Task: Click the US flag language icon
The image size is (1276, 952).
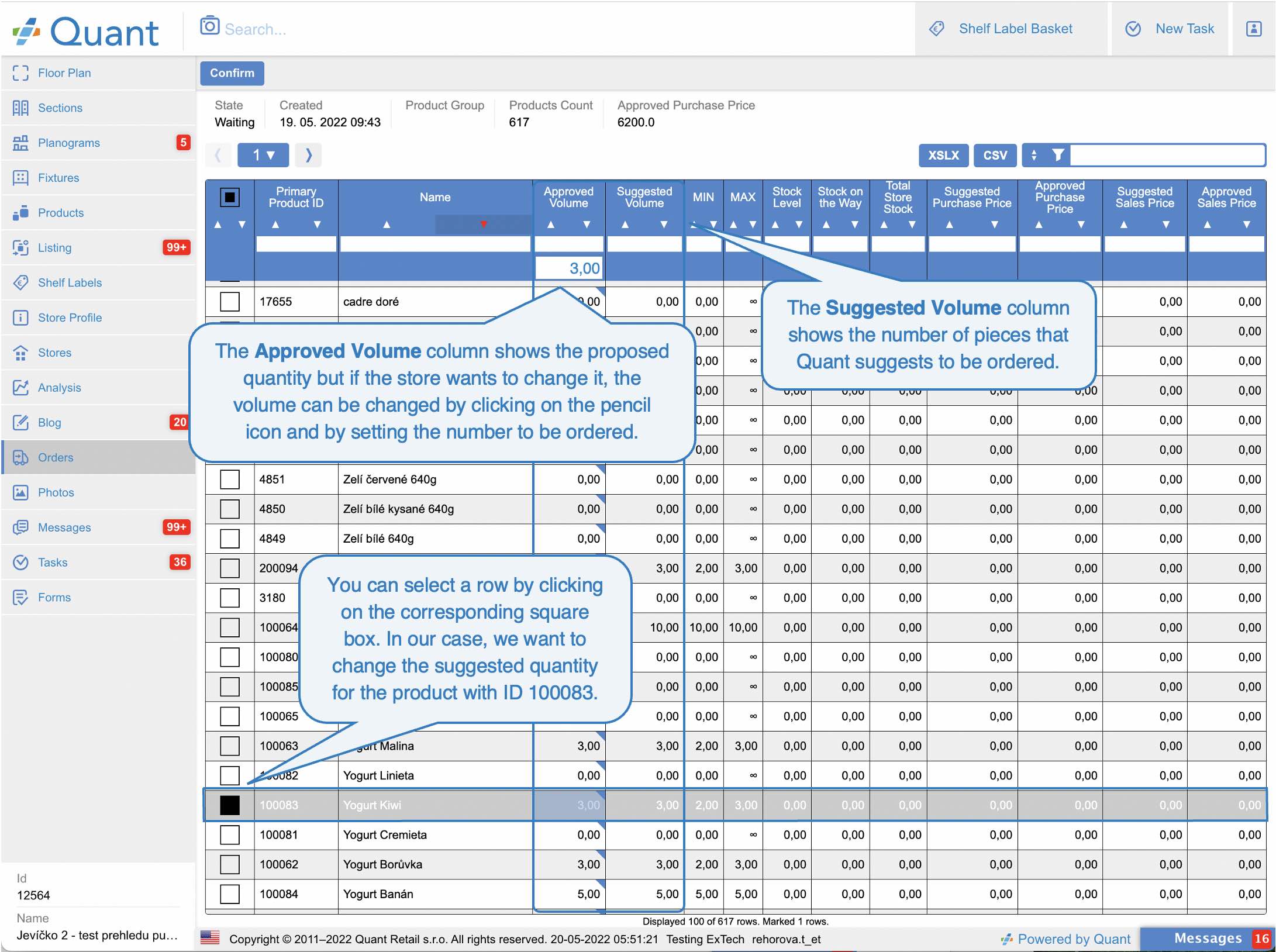Action: click(210, 938)
